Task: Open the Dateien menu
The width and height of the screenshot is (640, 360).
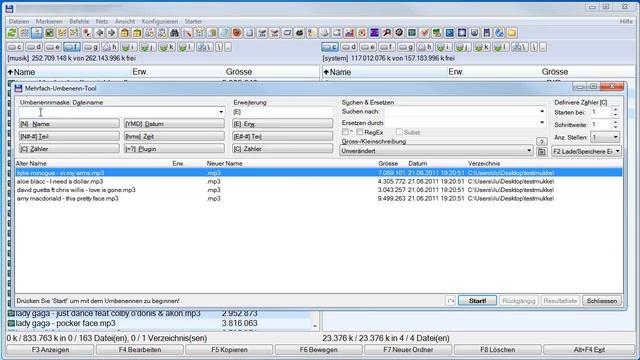Action: 19,21
